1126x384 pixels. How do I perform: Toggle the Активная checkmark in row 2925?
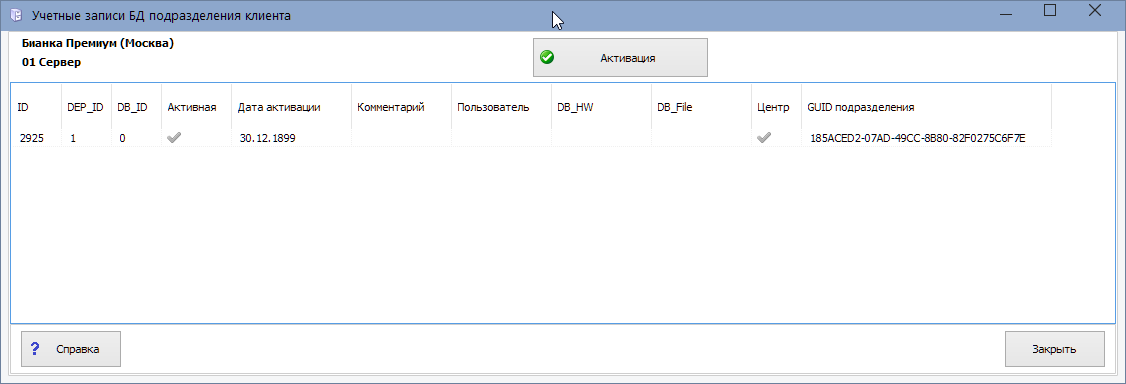(x=174, y=138)
